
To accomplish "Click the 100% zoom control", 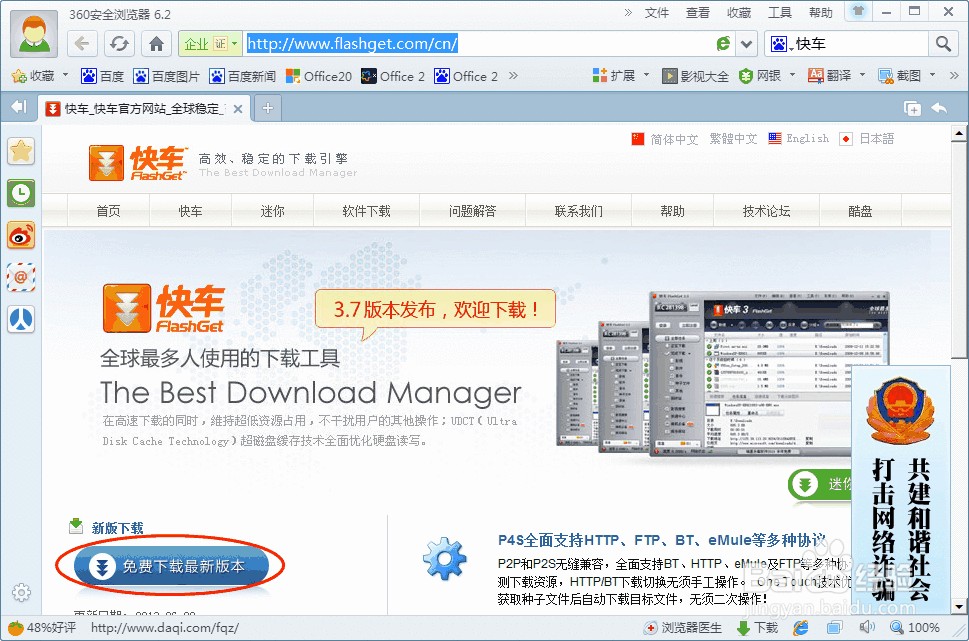I will pyautogui.click(x=915, y=628).
